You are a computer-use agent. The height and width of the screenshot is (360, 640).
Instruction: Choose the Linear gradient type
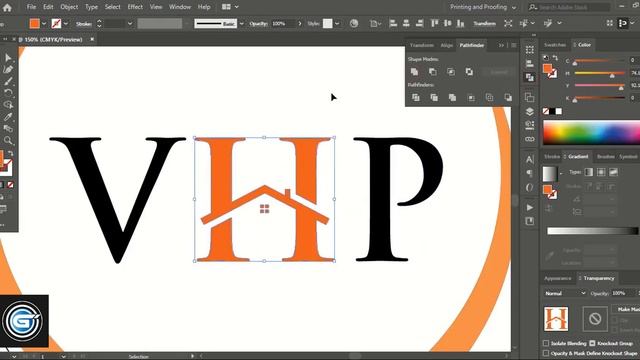click(589, 172)
